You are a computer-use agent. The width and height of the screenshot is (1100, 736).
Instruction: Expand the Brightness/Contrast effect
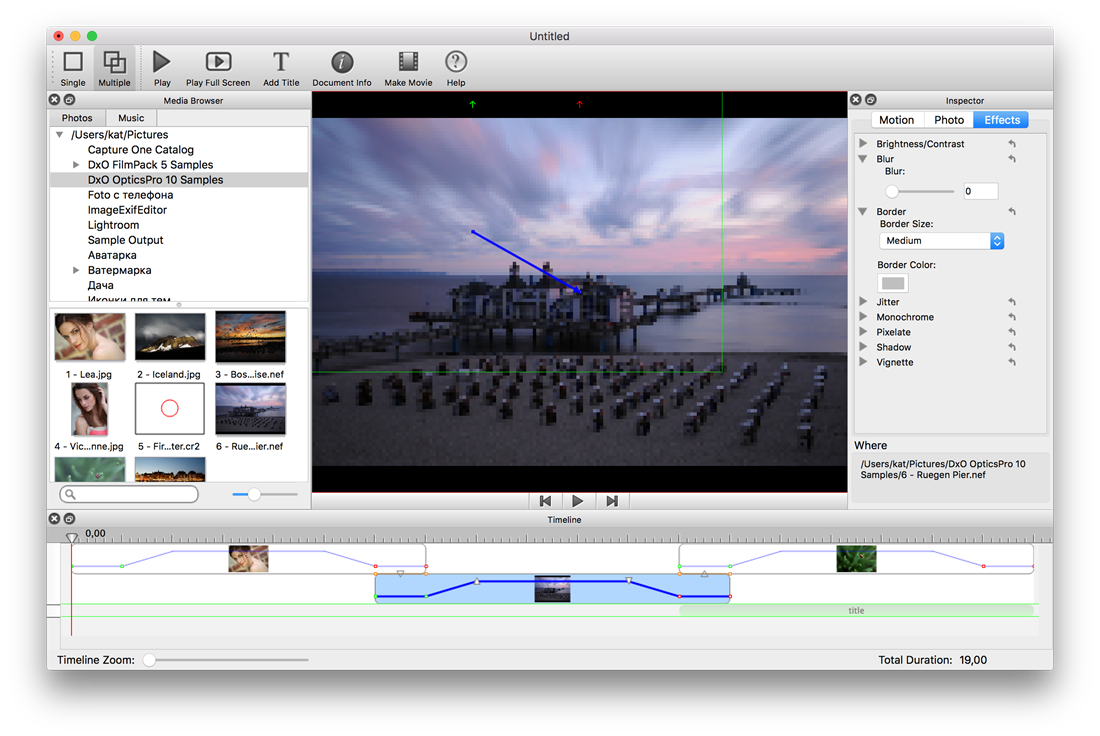(x=864, y=143)
